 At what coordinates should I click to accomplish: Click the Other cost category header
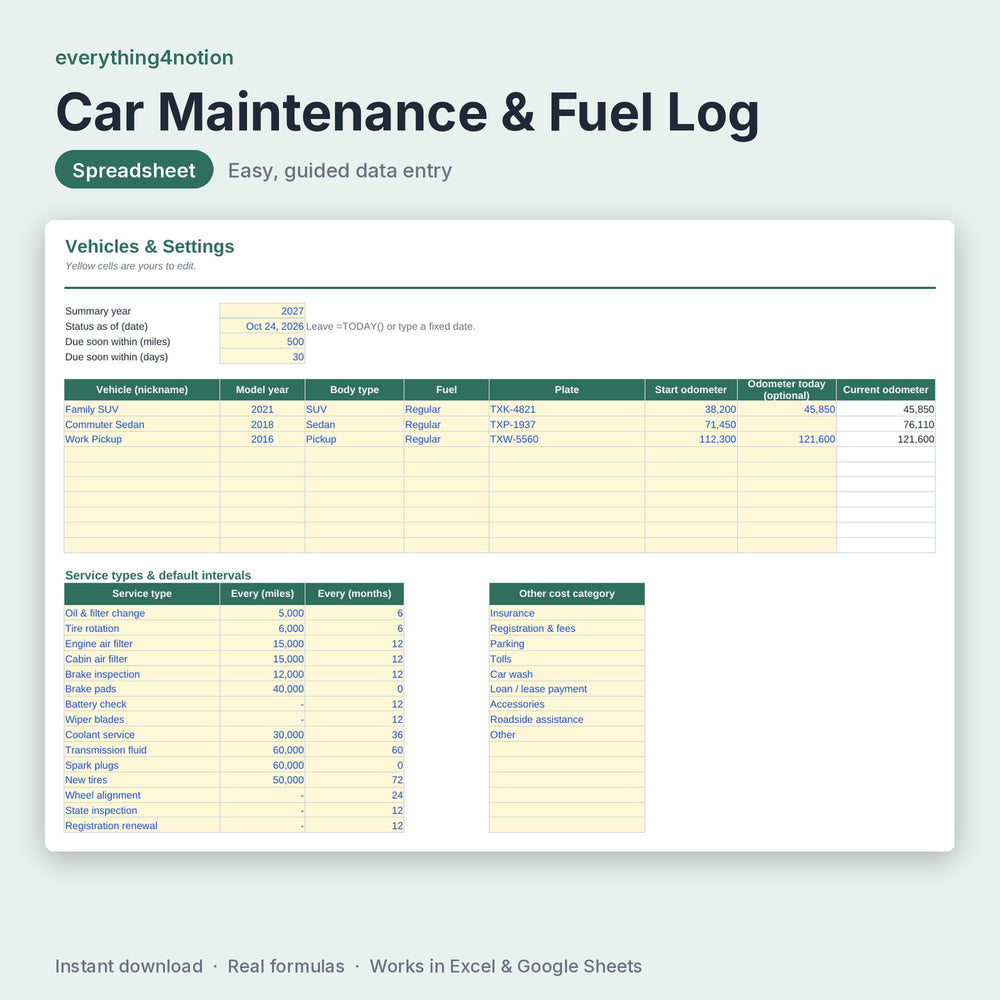[567, 593]
